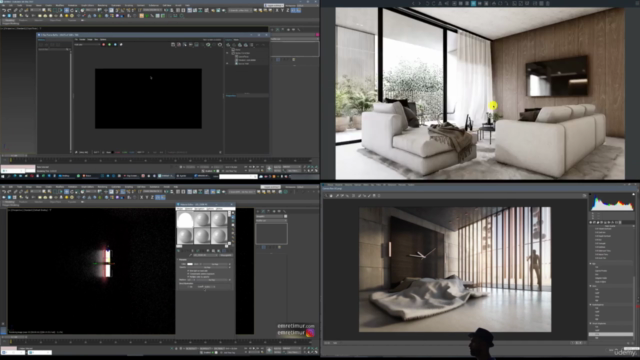Collapse the third preset group in Camera Raw

[591, 304]
